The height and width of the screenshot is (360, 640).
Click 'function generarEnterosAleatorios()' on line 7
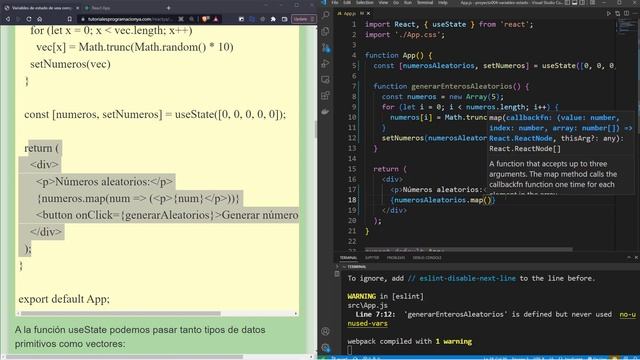click(447, 87)
